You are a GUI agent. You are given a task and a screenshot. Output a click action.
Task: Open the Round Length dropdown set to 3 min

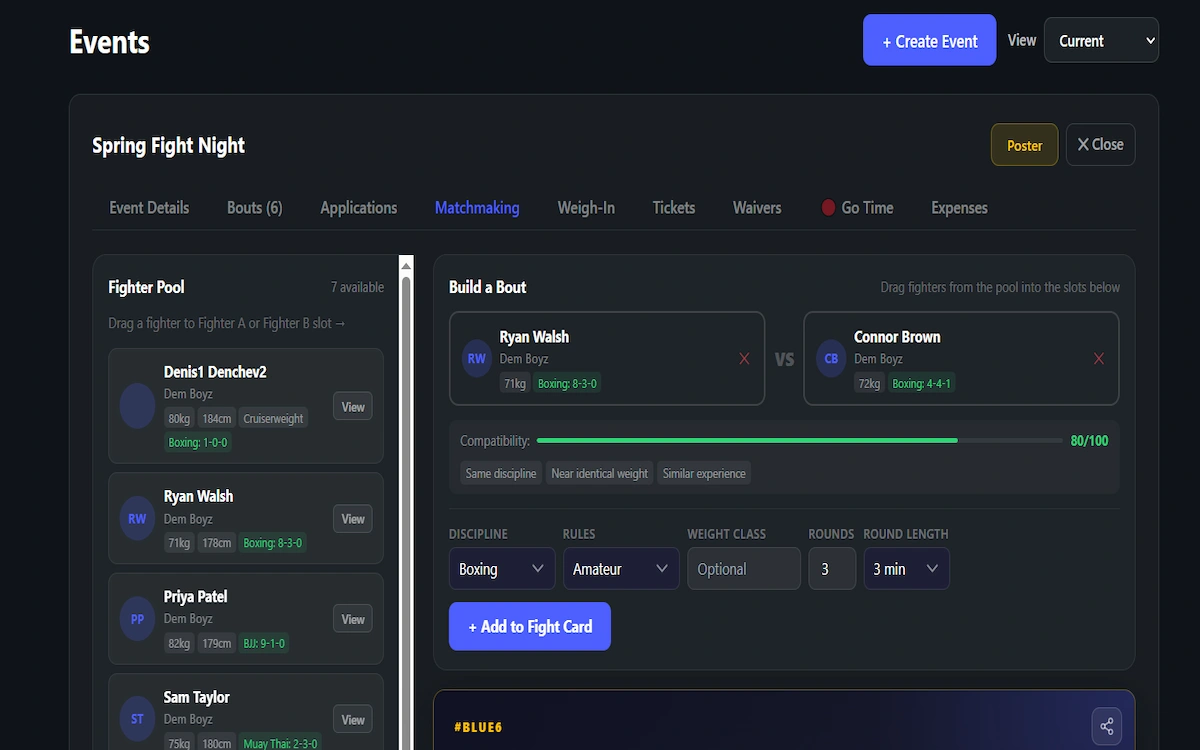point(906,569)
